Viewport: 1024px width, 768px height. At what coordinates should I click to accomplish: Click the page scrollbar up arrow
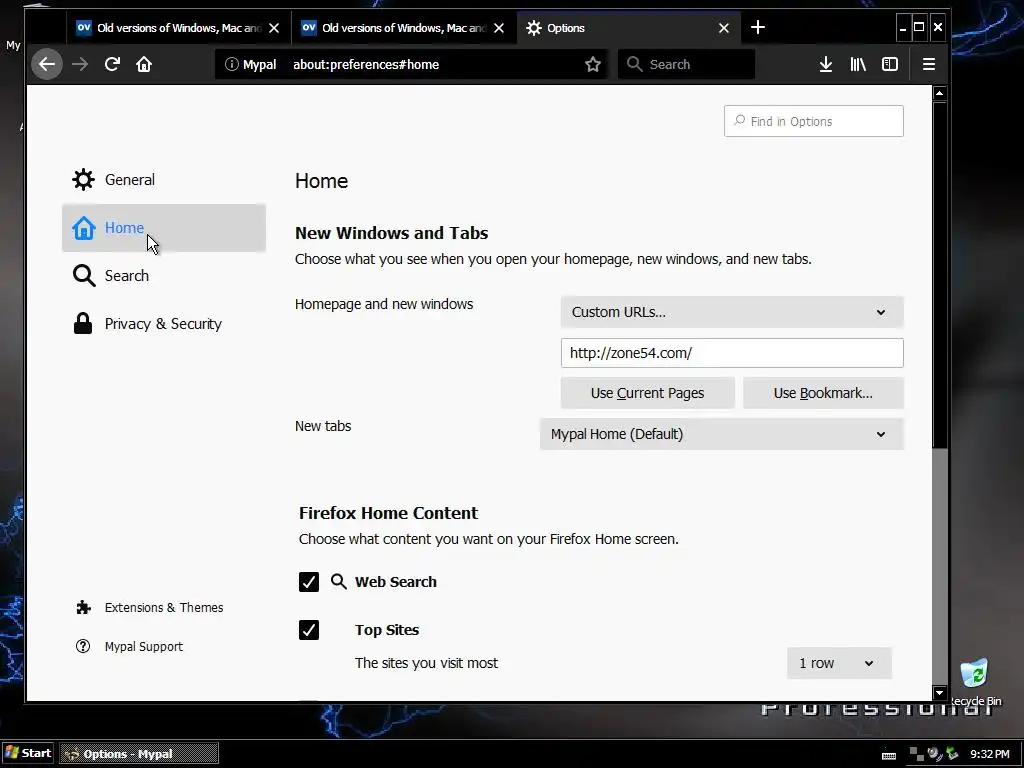tap(940, 93)
